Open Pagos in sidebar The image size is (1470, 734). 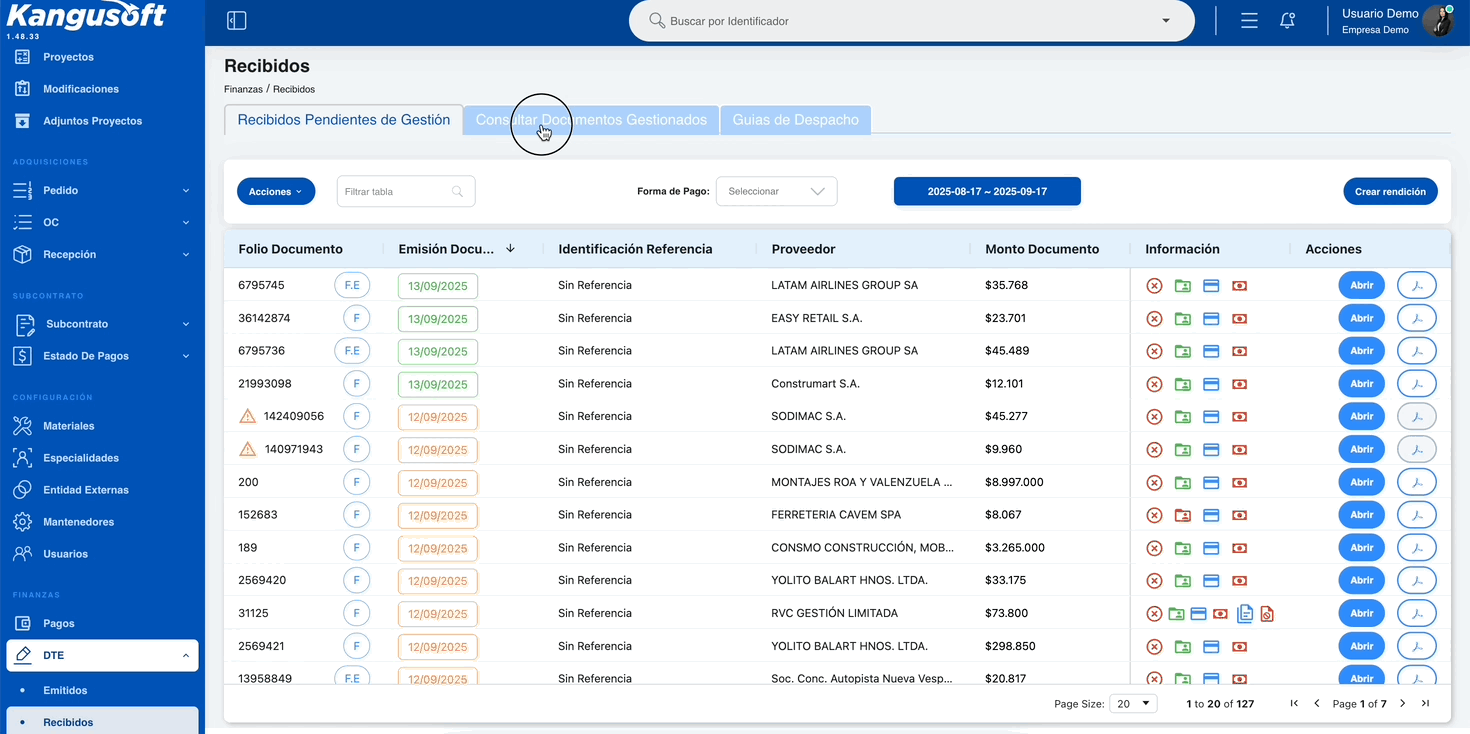click(x=59, y=623)
